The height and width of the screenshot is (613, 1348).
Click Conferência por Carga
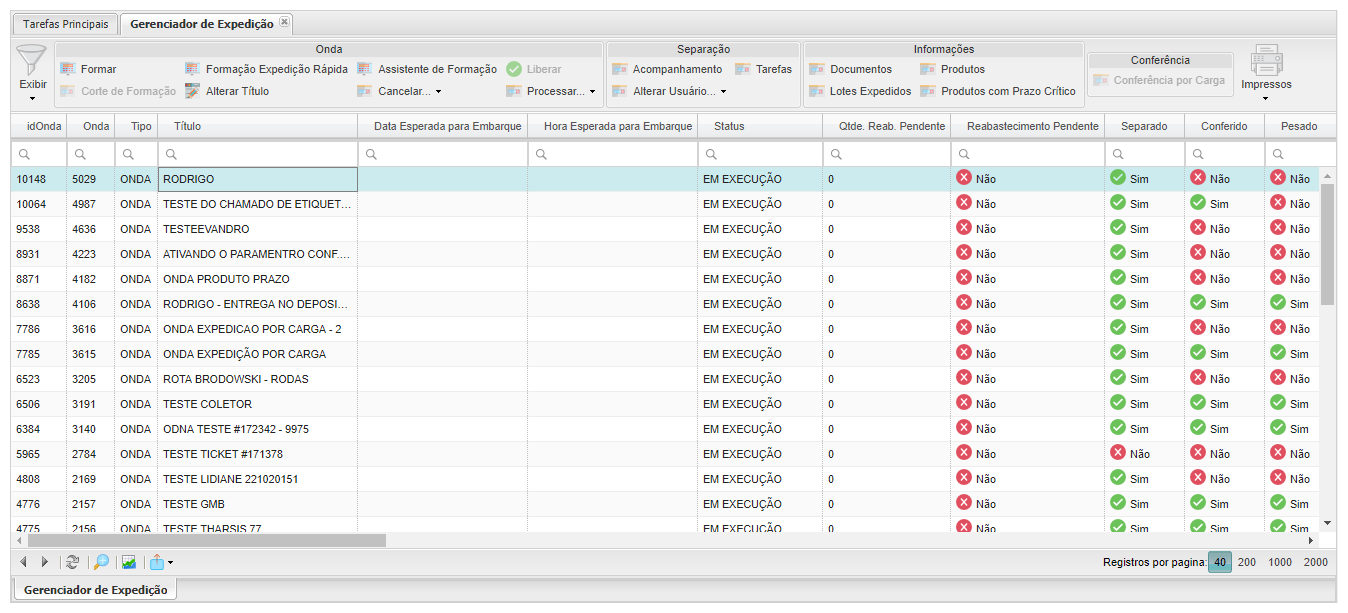[x=1159, y=80]
